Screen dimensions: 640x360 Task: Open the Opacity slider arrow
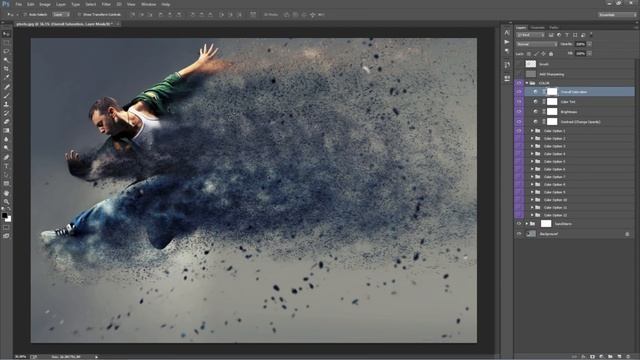pos(589,44)
